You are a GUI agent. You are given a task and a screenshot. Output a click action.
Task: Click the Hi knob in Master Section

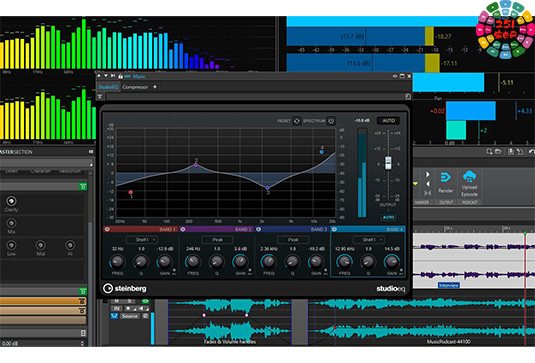click(70, 245)
